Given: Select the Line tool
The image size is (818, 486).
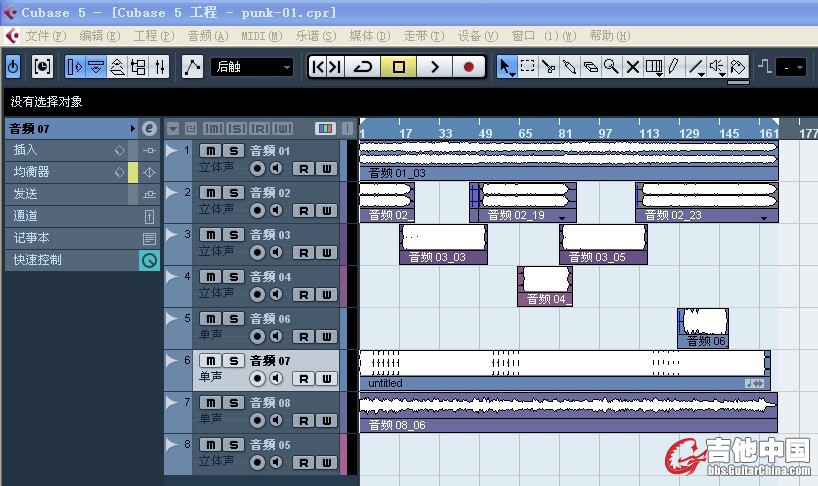Looking at the screenshot, I should [x=695, y=67].
